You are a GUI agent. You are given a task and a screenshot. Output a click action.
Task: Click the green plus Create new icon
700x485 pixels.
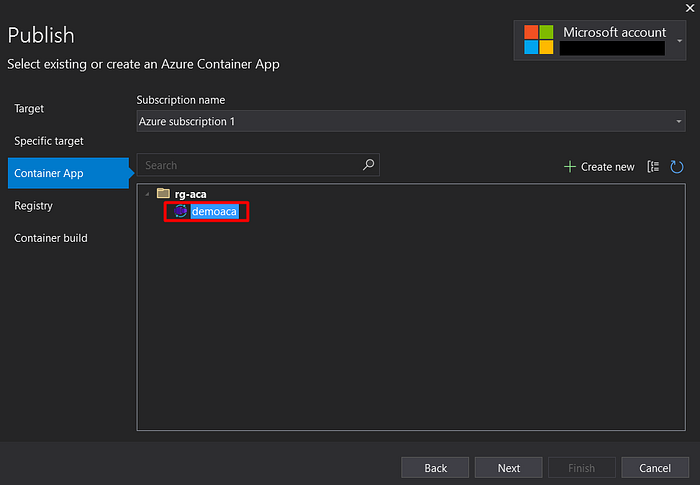(x=570, y=167)
